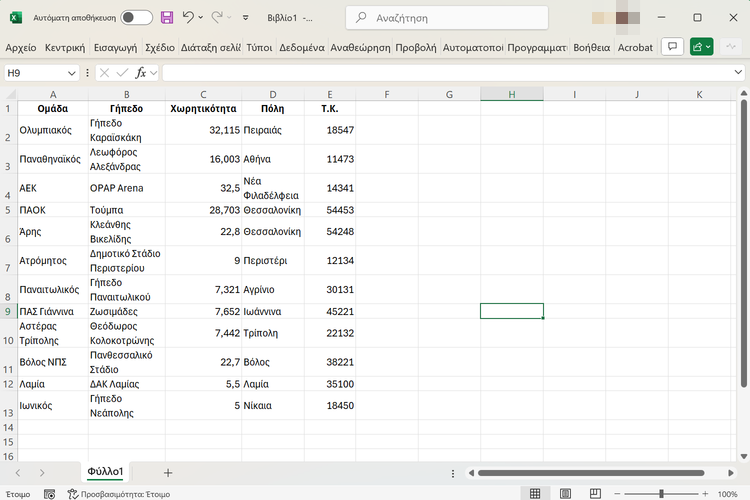750x500 pixels.
Task: Click the vertical scrollbar down arrow
Action: tap(743, 456)
